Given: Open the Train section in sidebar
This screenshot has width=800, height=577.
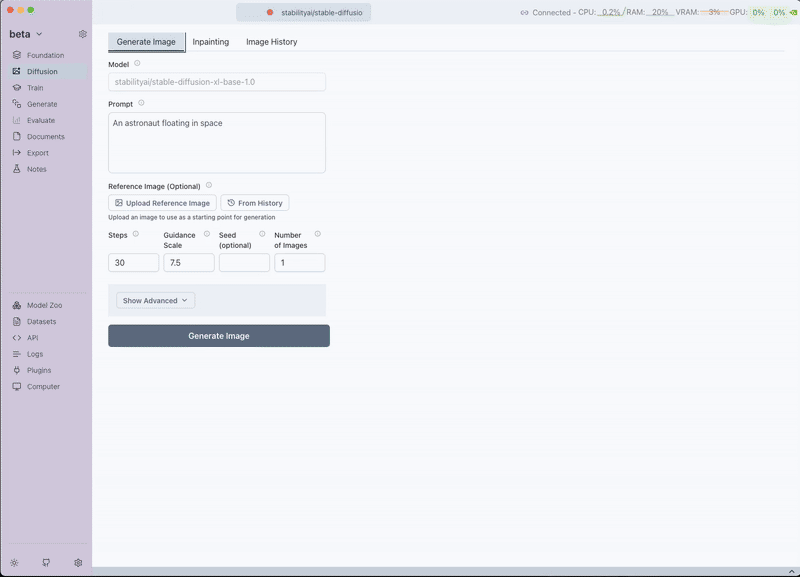Looking at the screenshot, I should (35, 88).
